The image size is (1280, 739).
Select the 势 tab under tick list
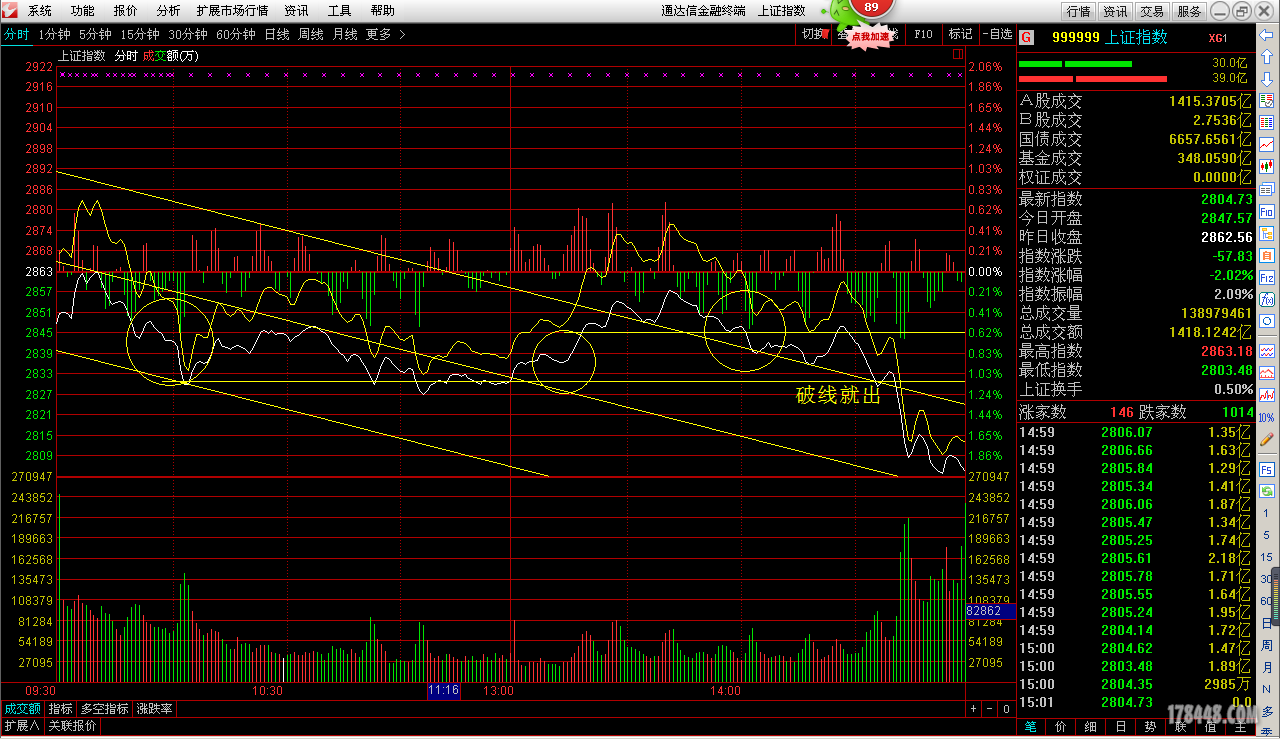(x=1151, y=727)
